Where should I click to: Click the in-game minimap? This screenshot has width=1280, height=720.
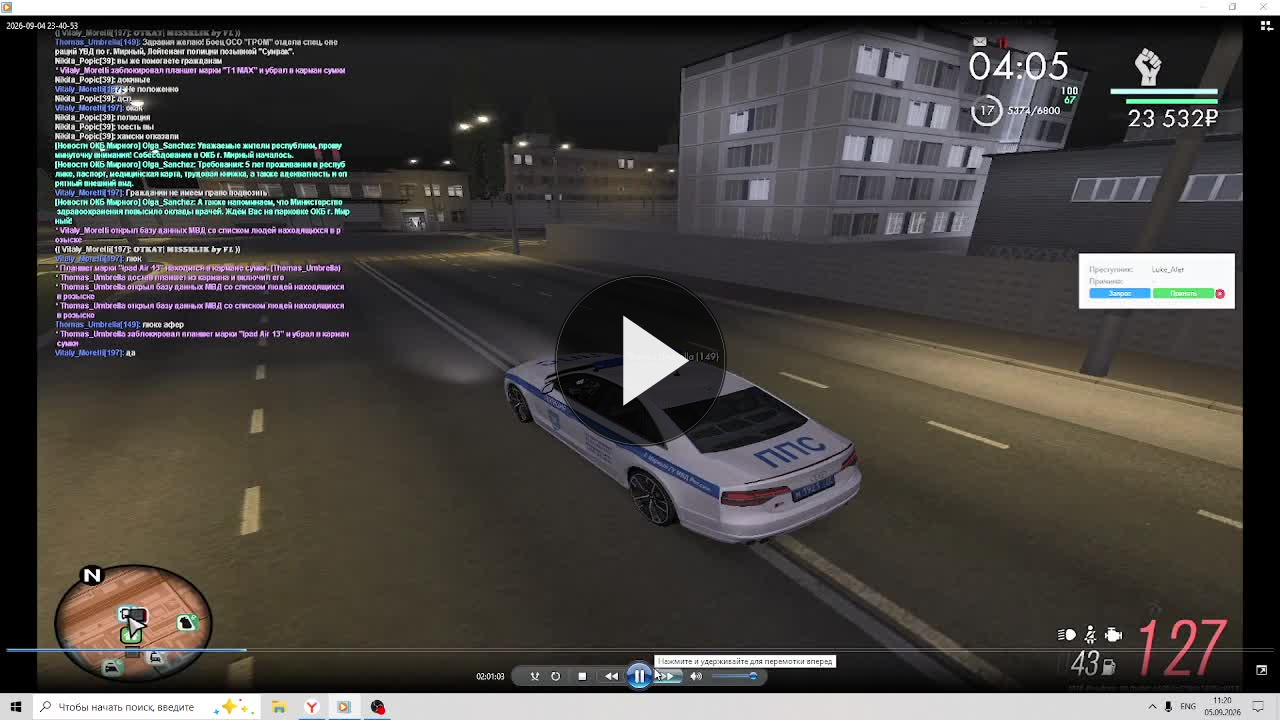133,624
